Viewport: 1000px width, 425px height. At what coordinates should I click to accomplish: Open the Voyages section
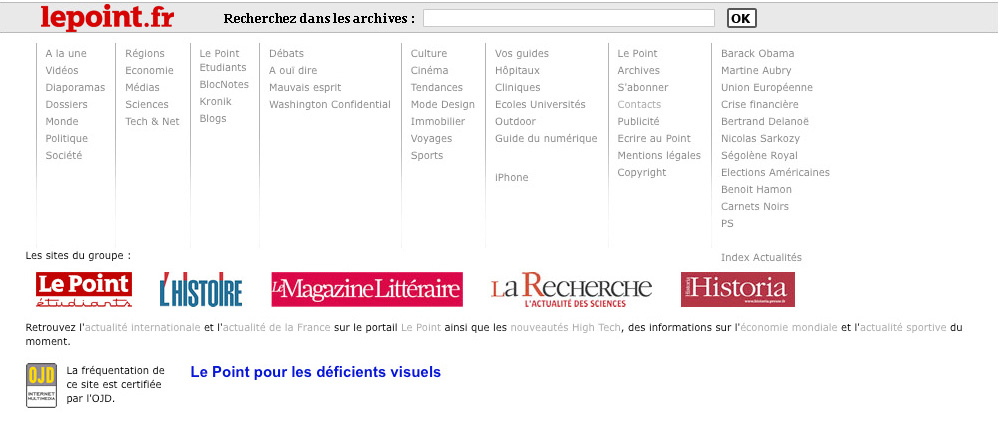tap(431, 138)
